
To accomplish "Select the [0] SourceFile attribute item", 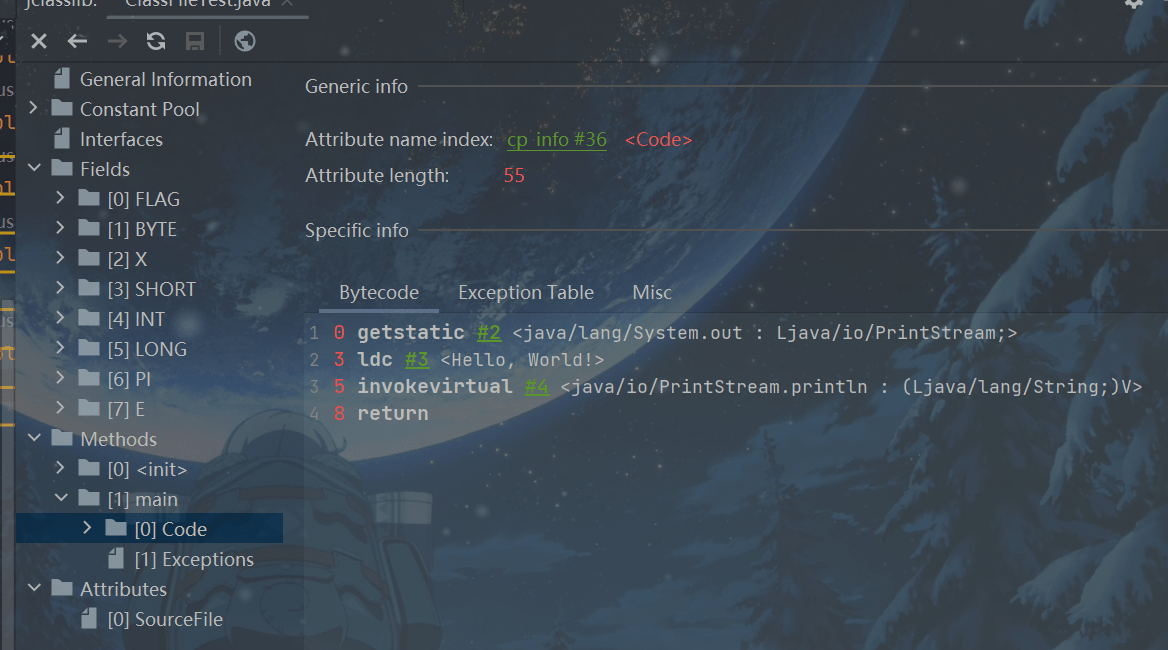I will pyautogui.click(x=164, y=619).
